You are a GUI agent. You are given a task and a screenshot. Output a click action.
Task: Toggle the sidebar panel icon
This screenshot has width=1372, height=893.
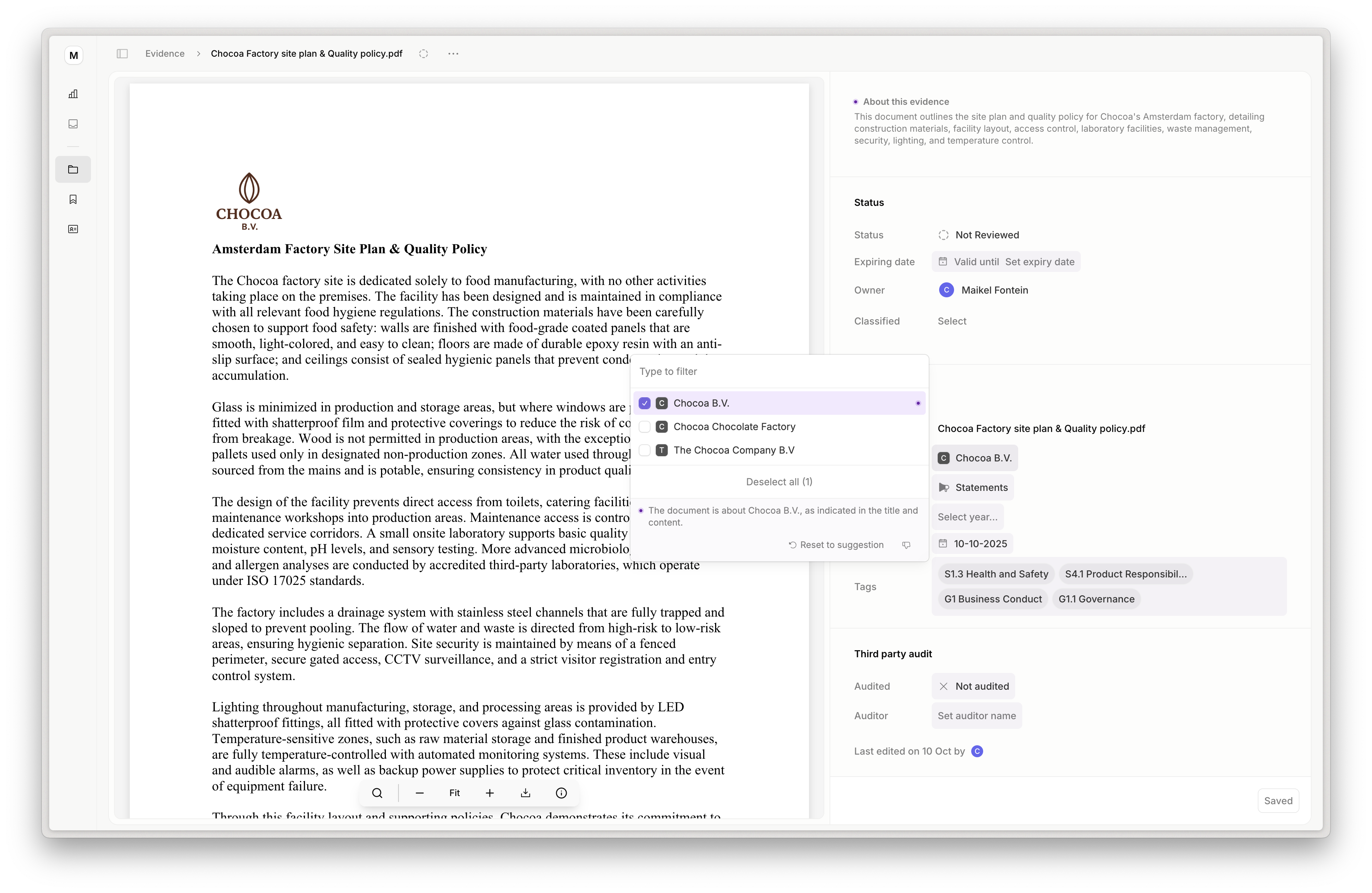pyautogui.click(x=122, y=54)
